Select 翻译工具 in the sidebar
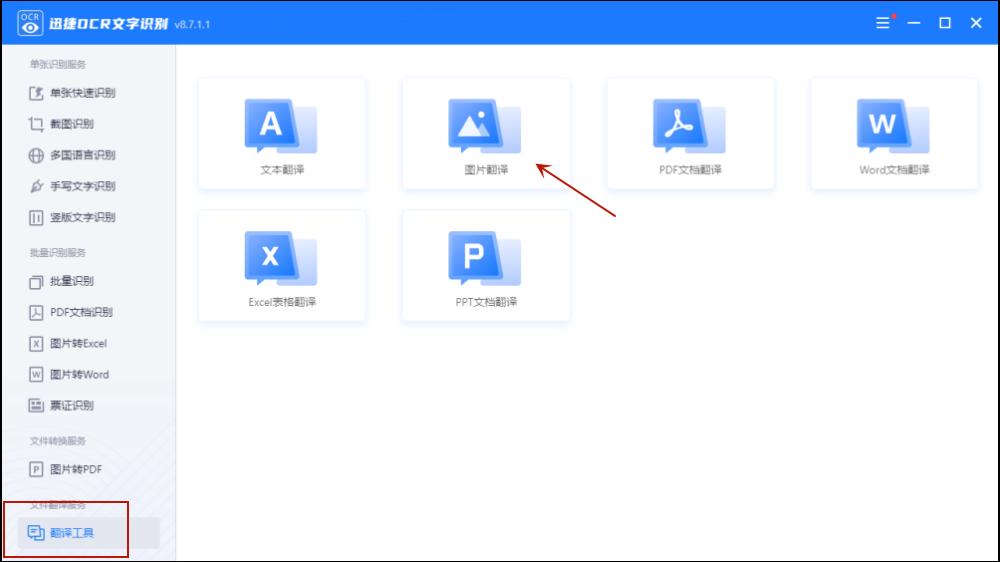The width and height of the screenshot is (1000, 562). click(89, 533)
